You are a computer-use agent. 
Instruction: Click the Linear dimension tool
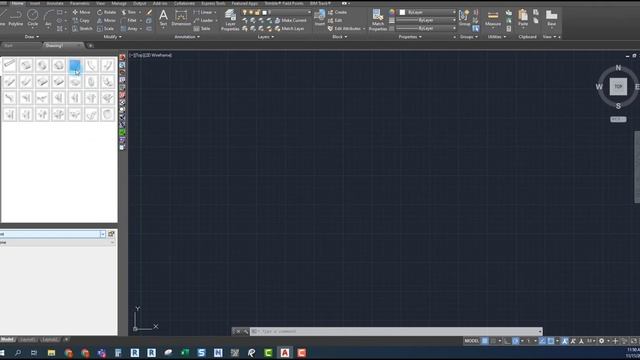tap(203, 12)
